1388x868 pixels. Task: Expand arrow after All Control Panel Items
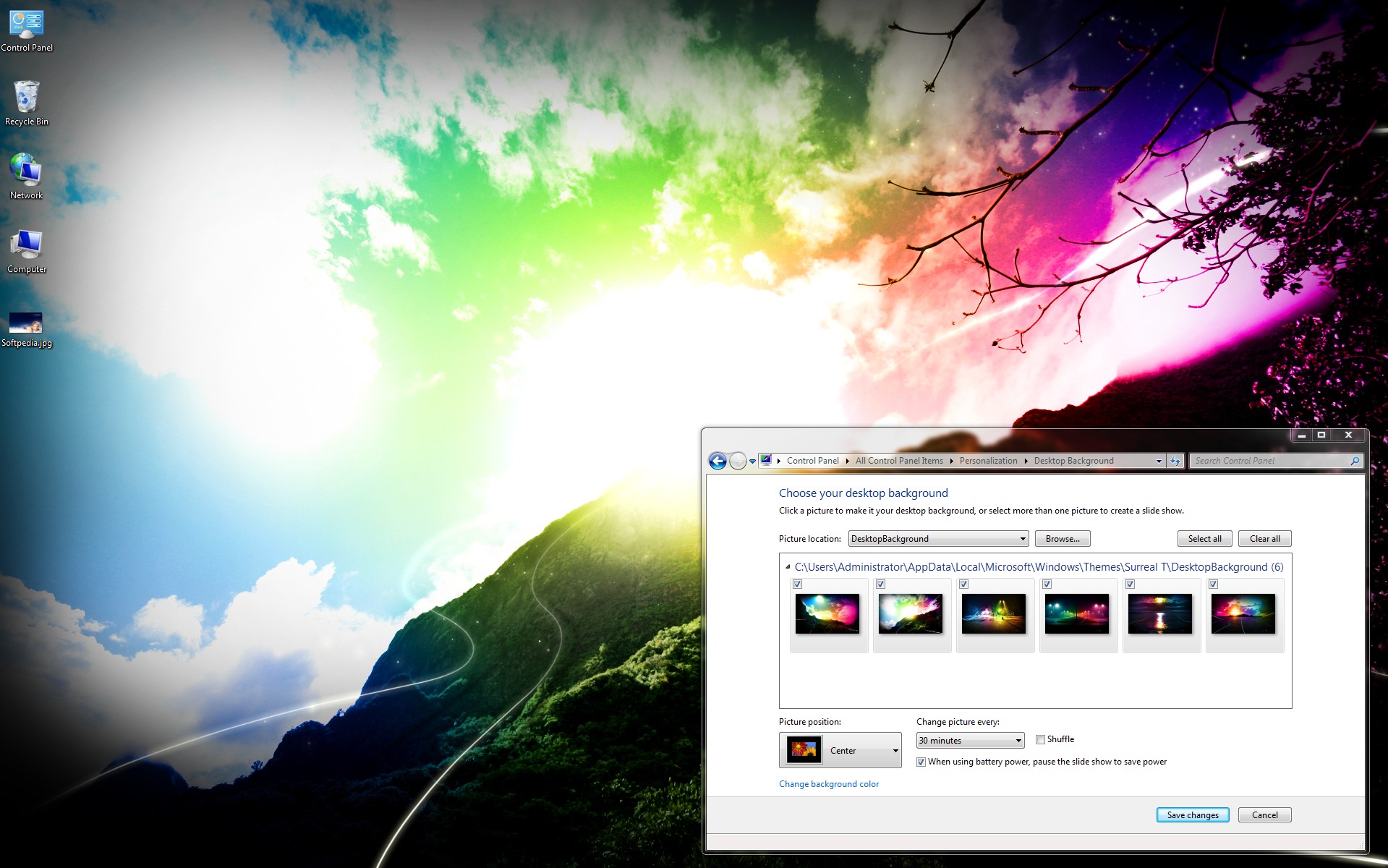tap(951, 461)
